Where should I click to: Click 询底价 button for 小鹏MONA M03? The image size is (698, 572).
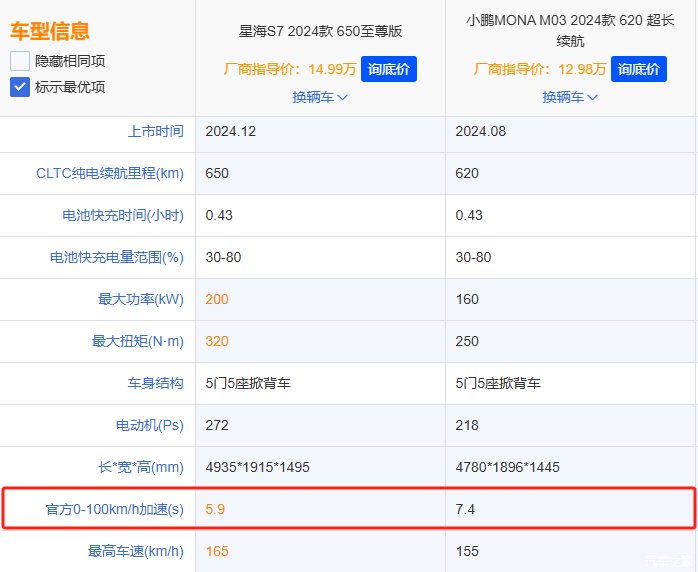pyautogui.click(x=638, y=69)
